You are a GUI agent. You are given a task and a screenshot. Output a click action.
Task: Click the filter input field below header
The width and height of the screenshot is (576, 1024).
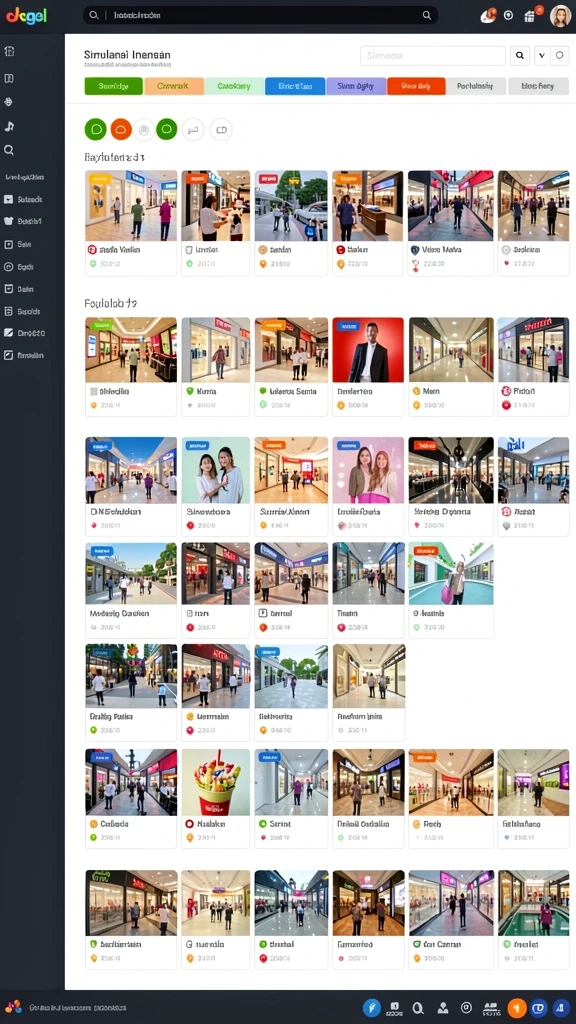433,56
